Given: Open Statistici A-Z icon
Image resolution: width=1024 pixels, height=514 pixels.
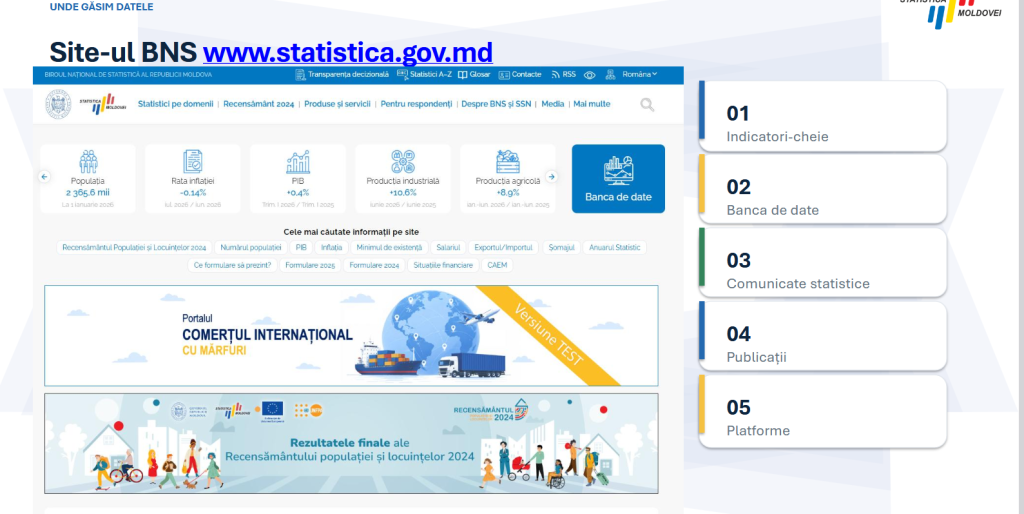Looking at the screenshot, I should pos(402,74).
